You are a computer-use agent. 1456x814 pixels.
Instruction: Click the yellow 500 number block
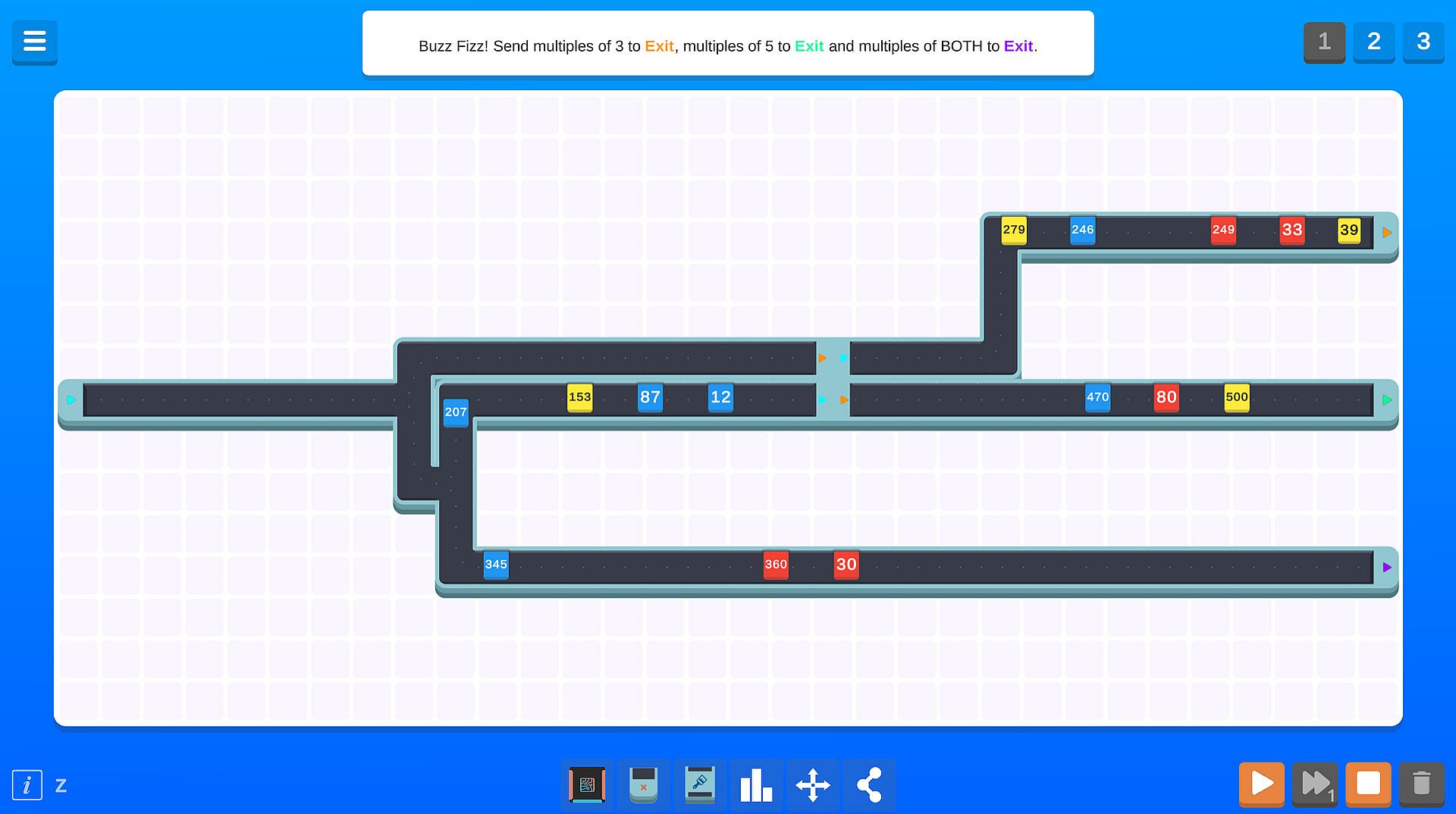click(x=1237, y=397)
